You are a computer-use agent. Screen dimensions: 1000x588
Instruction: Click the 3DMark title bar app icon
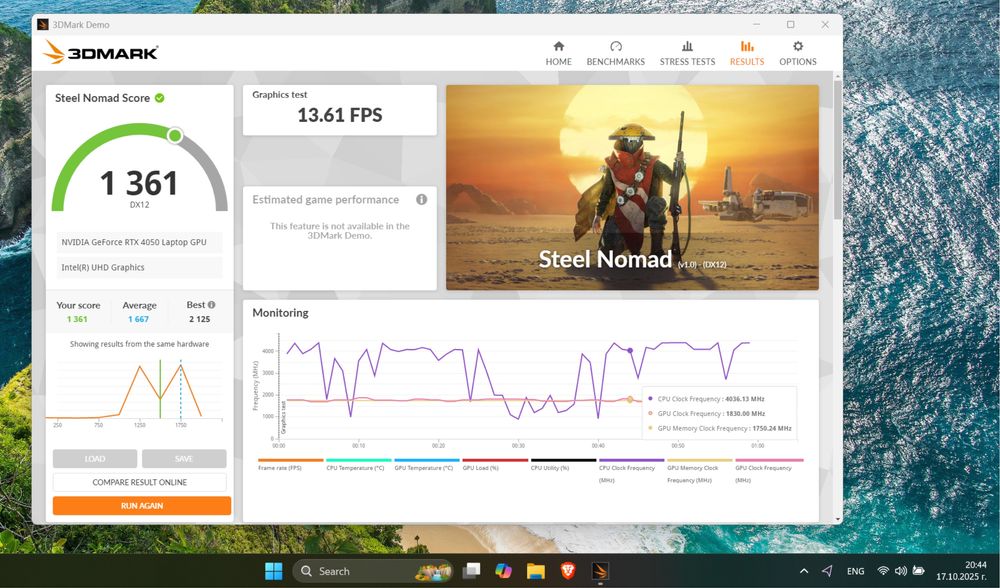[43, 24]
